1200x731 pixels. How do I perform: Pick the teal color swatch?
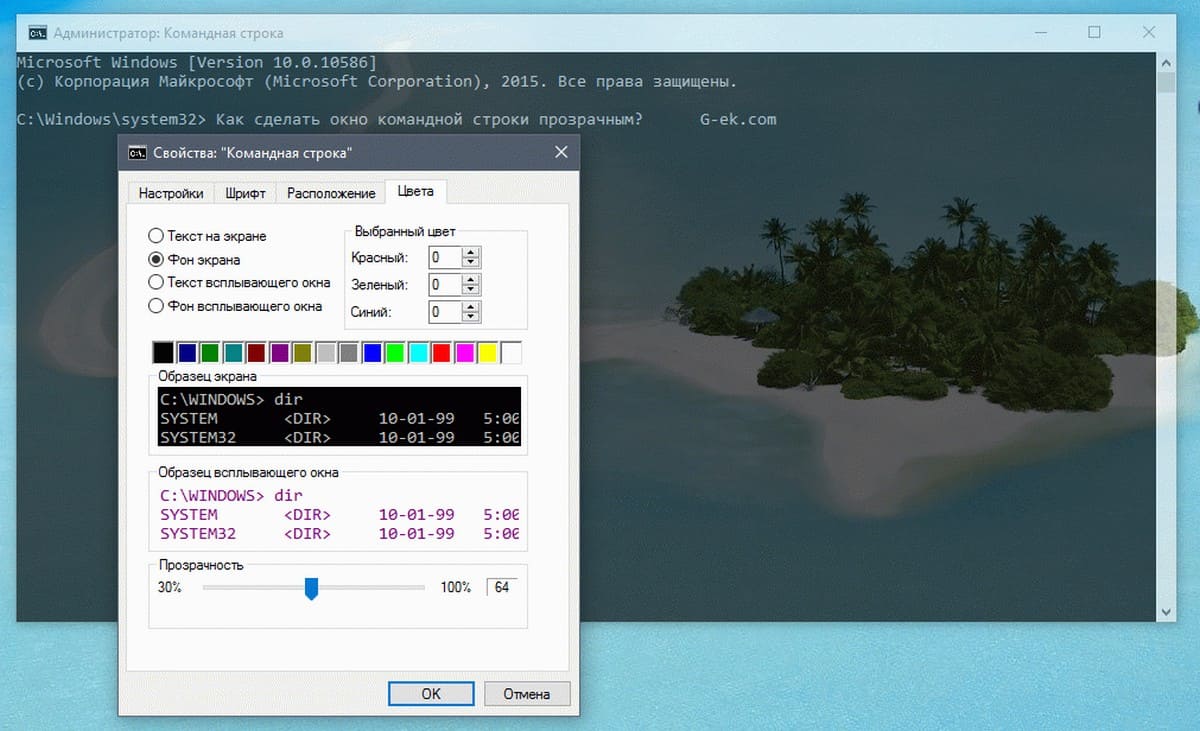pos(232,352)
